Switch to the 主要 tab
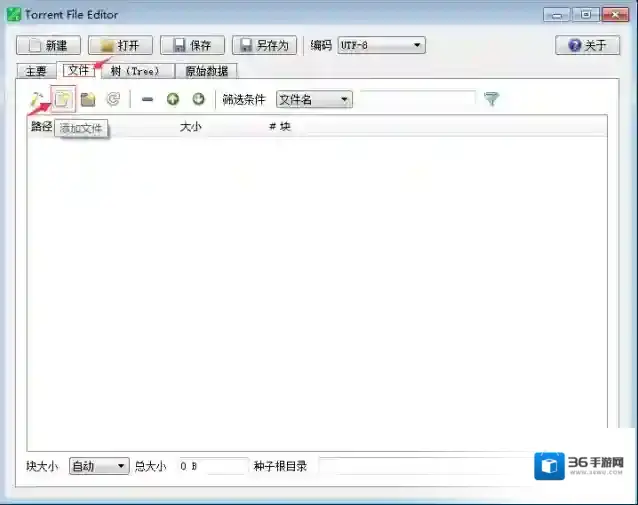Screen dimensions: 638x505 (x=36, y=71)
